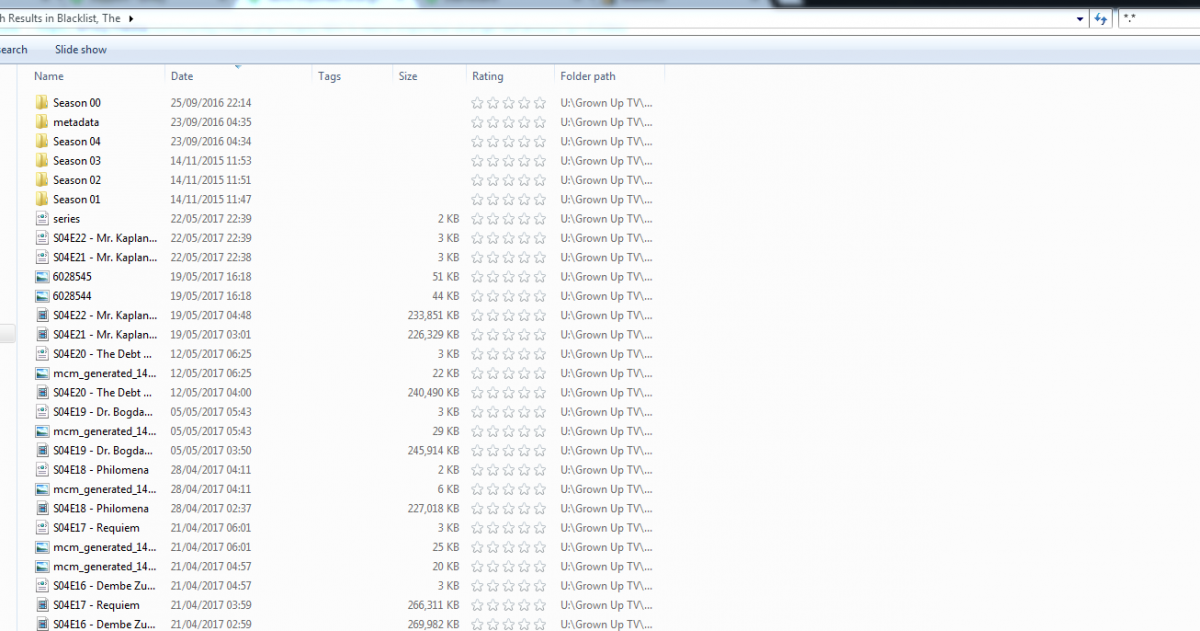
Task: Select the Season 03 folder icon
Action: tap(41, 161)
